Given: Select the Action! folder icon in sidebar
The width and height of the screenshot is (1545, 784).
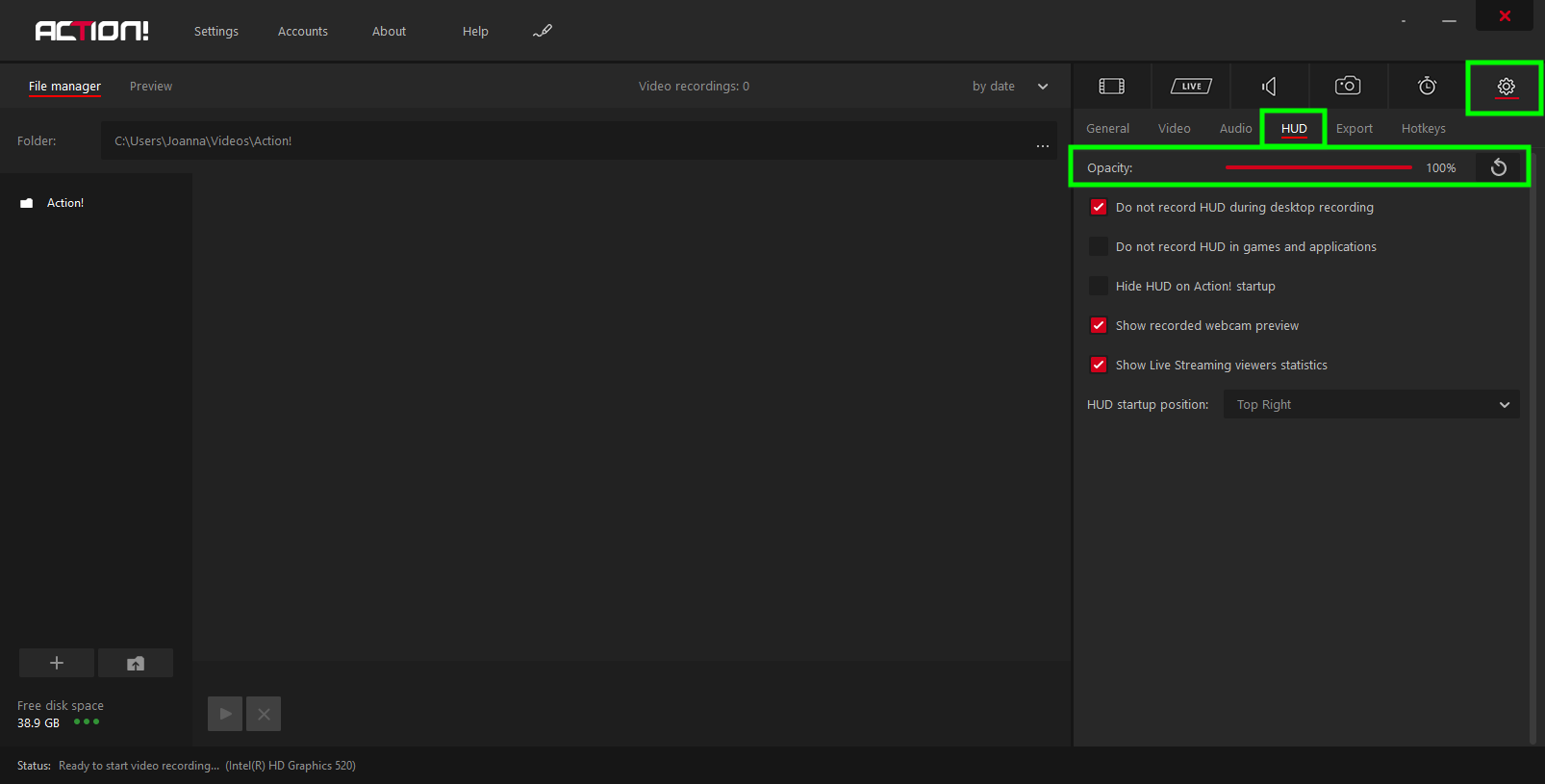Looking at the screenshot, I should click(x=27, y=203).
